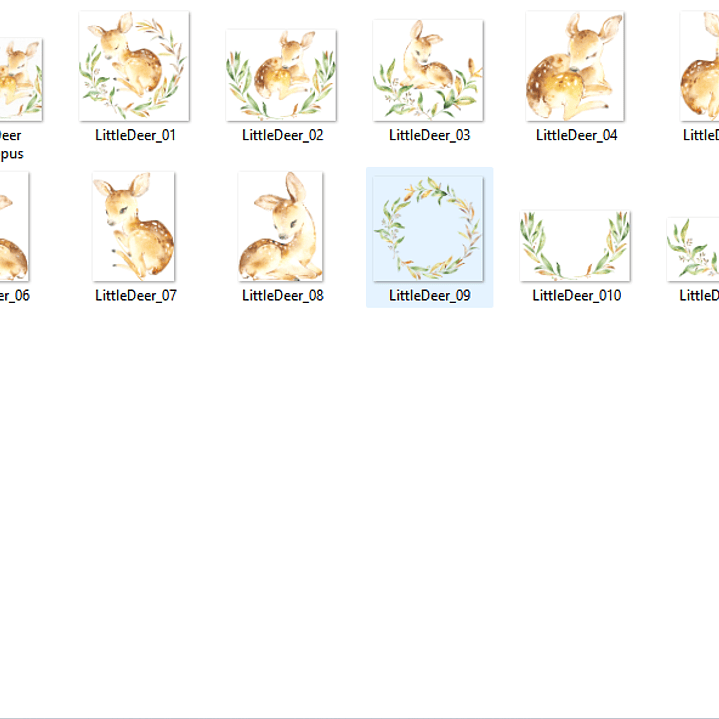Viewport: 719px width, 719px height.
Task: Click the LittleDeer_09 file name text
Action: [x=429, y=295]
